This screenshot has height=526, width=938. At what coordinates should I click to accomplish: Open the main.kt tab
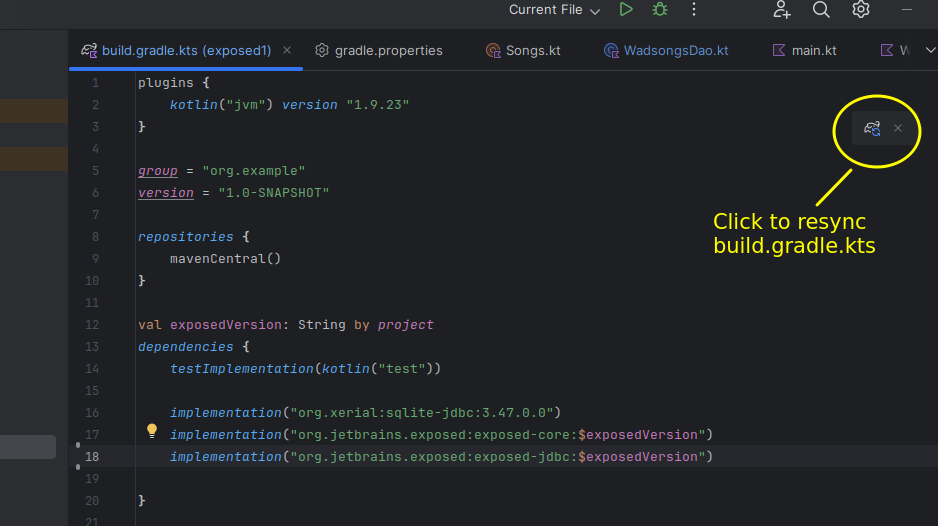coord(814,51)
